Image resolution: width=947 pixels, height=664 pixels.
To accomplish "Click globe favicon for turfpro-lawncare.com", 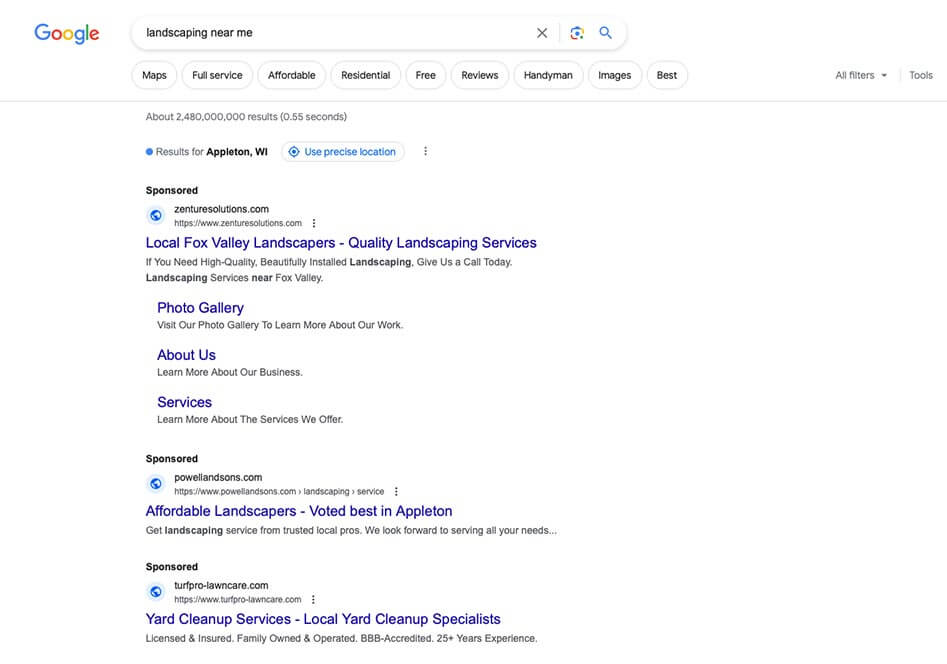I will pos(156,592).
